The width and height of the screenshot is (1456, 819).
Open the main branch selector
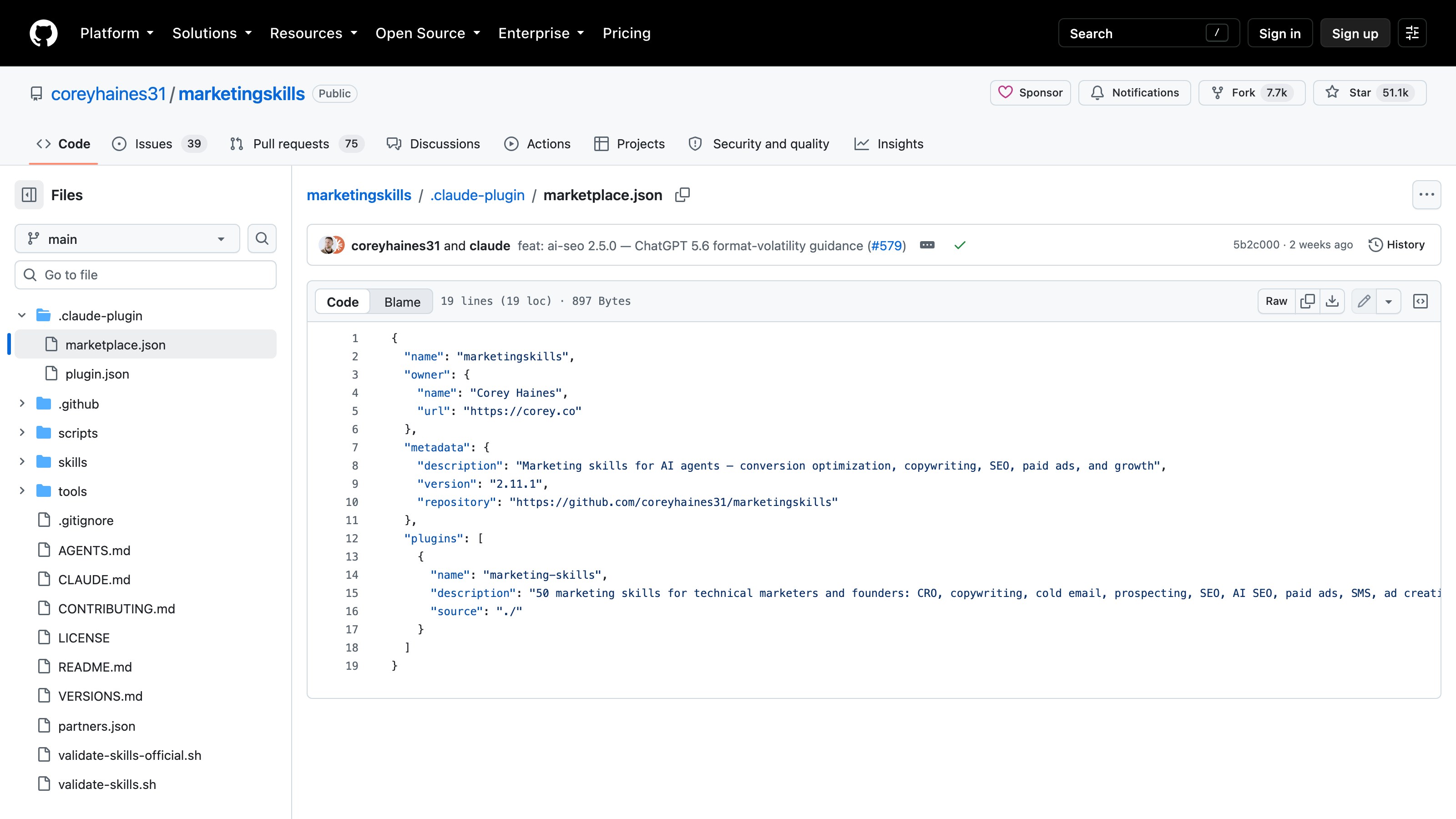pyautogui.click(x=127, y=238)
